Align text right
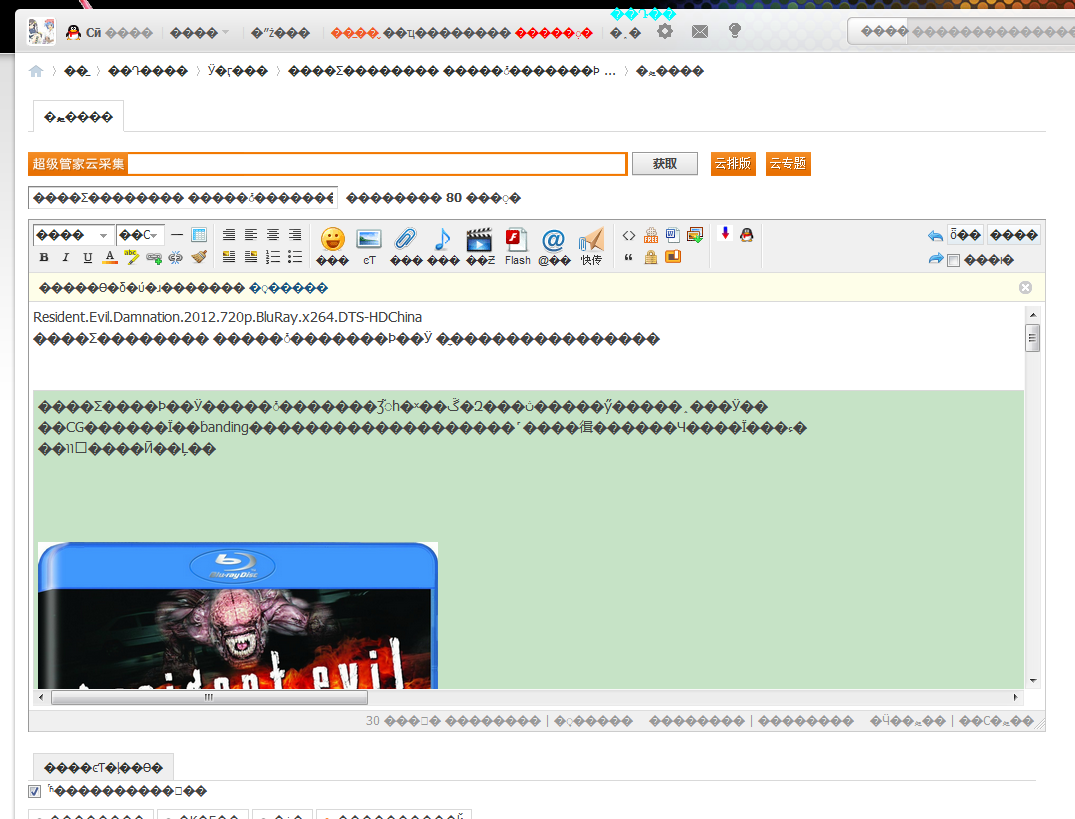 (295, 235)
